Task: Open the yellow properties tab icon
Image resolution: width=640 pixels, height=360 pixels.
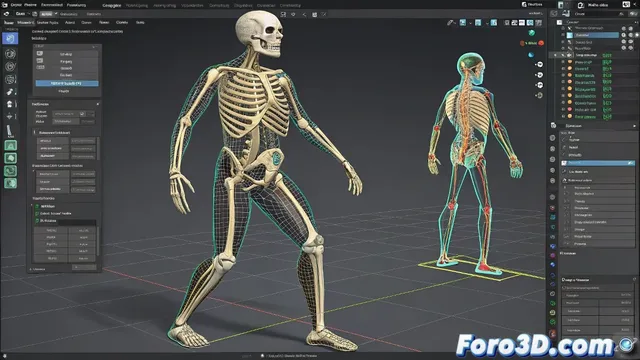Action: tap(553, 312)
